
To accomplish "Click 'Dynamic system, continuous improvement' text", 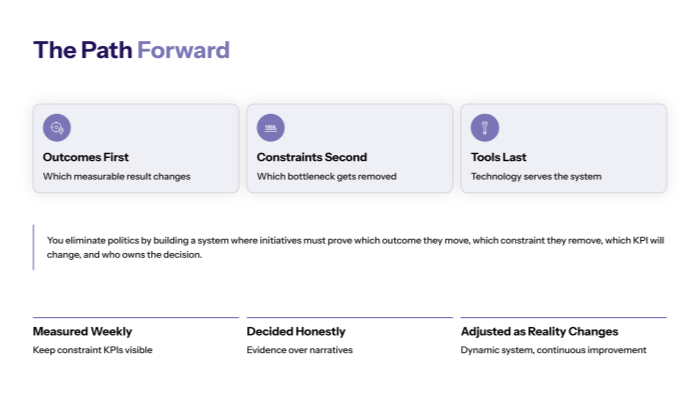I will (x=553, y=350).
